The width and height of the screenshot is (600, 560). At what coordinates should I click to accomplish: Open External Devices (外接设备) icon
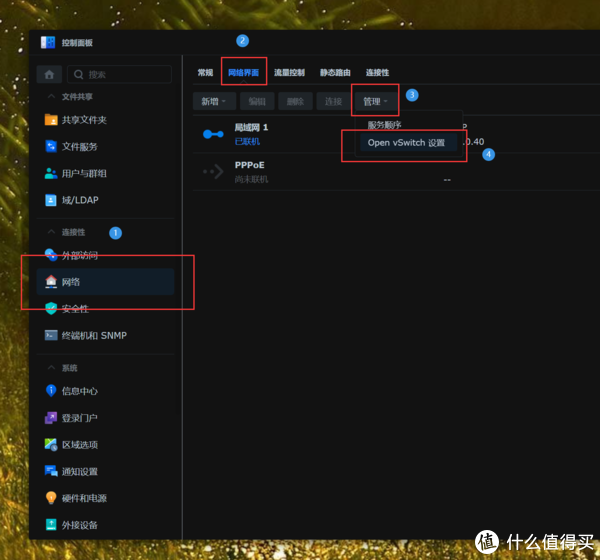click(51, 524)
